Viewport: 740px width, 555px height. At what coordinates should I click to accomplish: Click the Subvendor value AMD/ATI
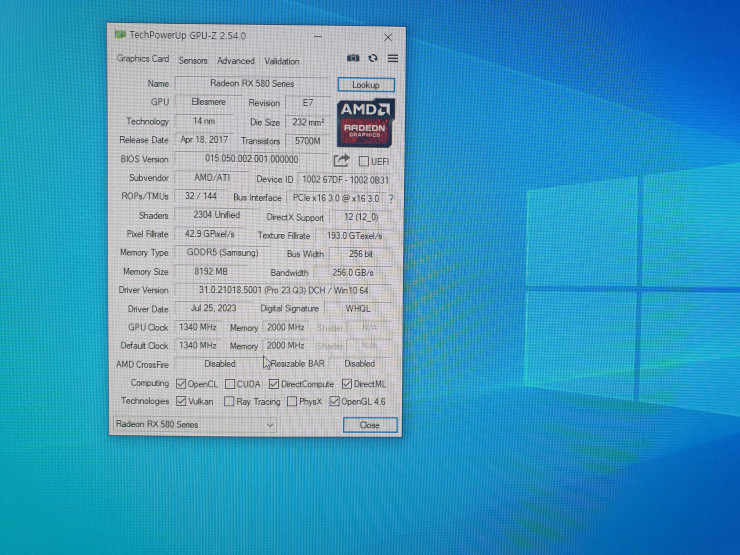(x=212, y=177)
